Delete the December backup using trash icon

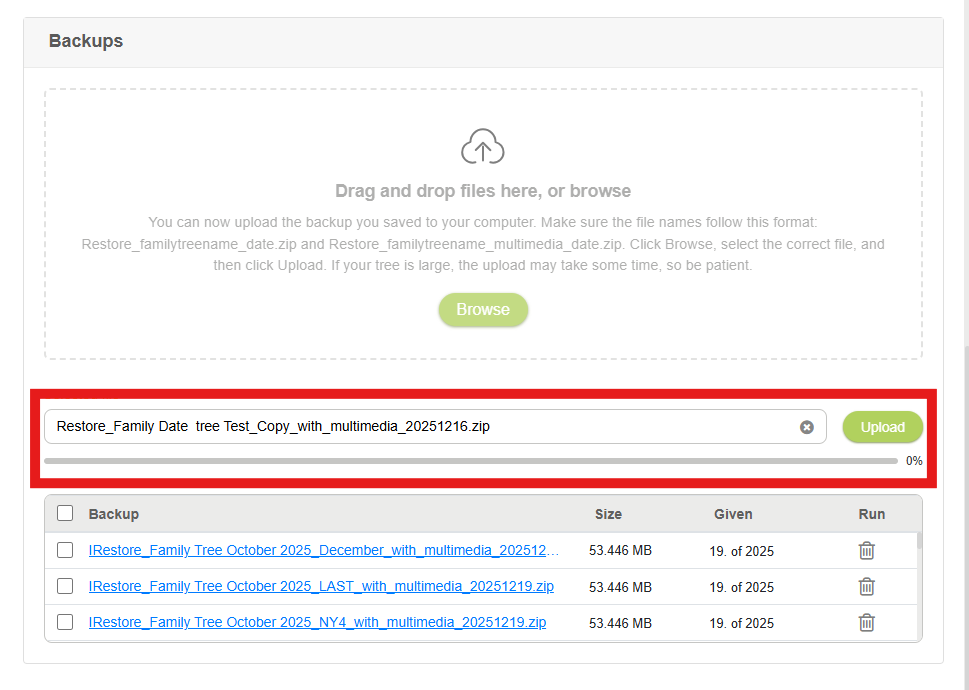[867, 551]
